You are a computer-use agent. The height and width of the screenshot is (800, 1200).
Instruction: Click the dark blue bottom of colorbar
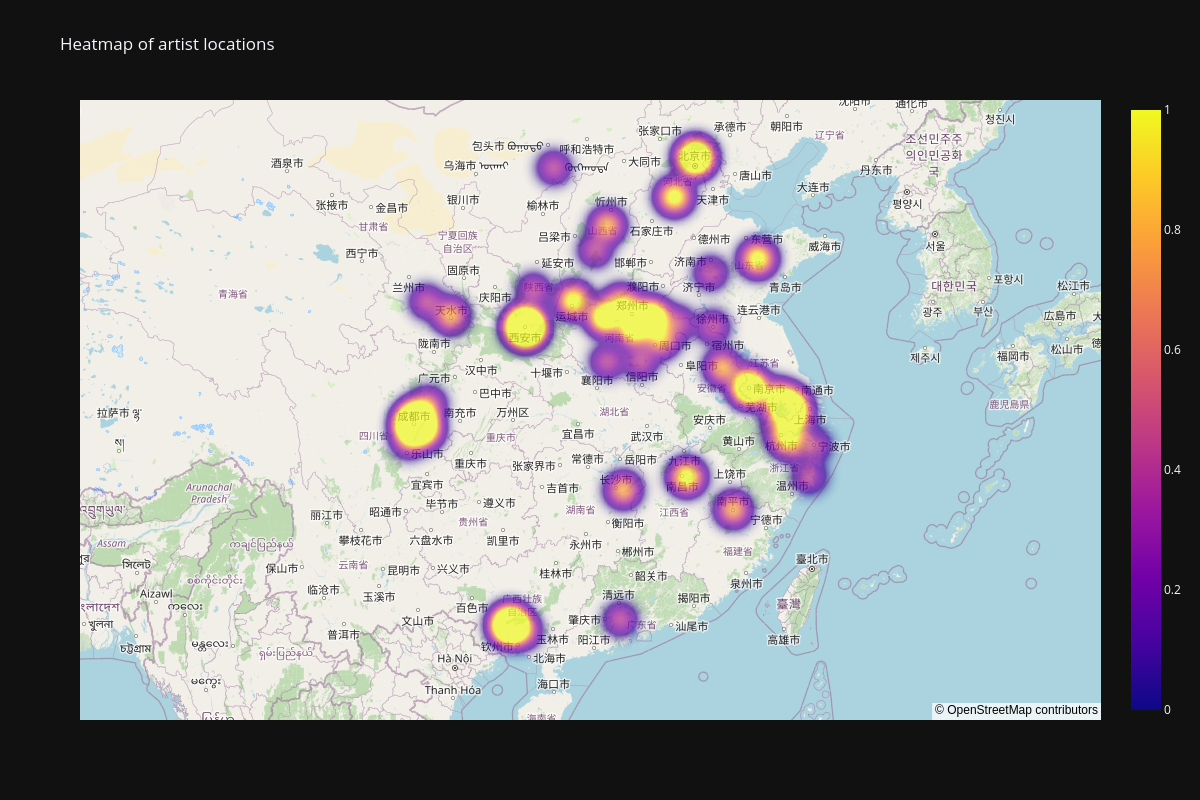(x=1145, y=702)
